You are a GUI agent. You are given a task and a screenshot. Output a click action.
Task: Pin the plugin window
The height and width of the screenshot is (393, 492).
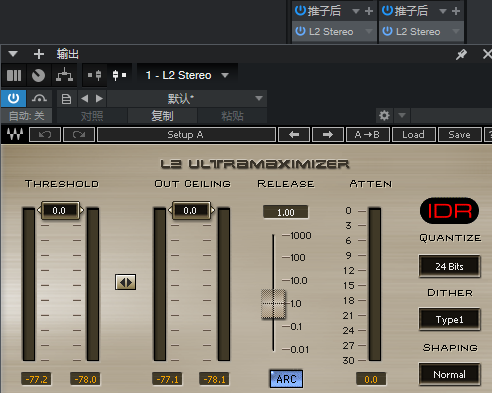[461, 54]
